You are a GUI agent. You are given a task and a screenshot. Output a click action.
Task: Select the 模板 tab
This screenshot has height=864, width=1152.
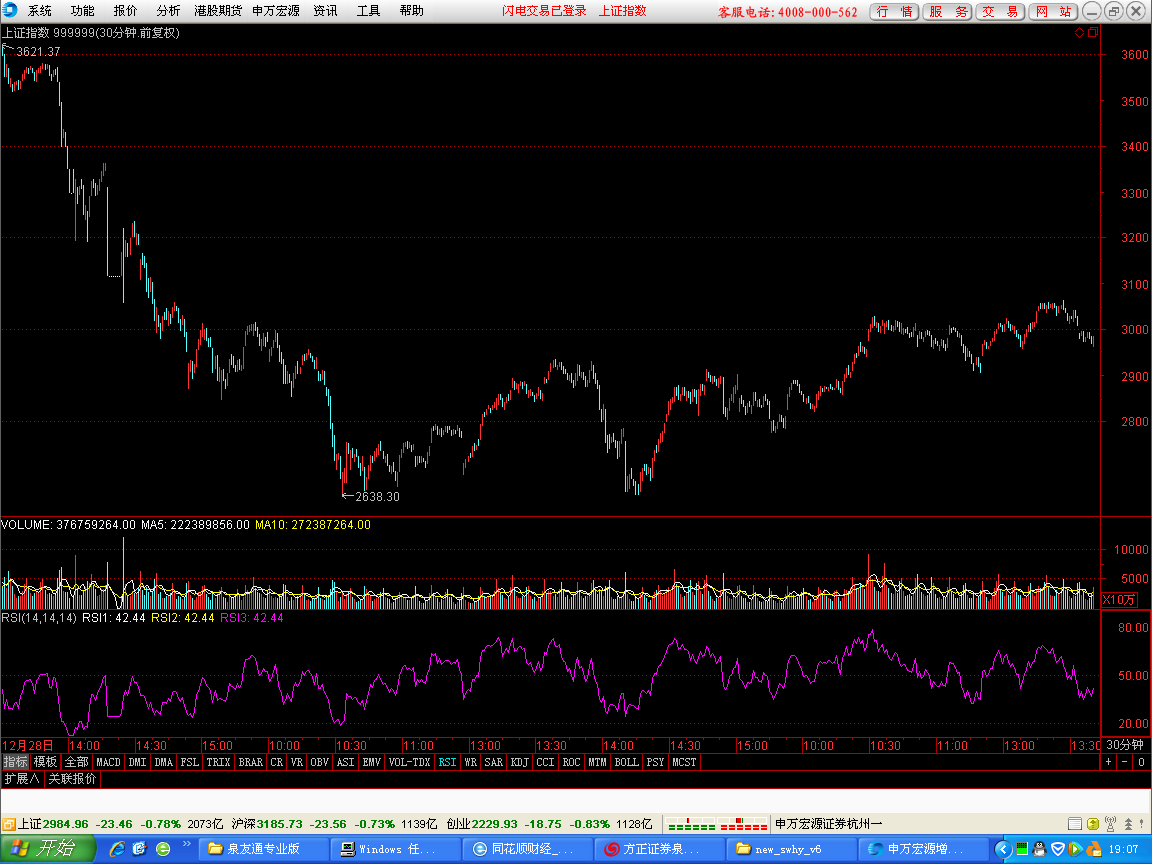[46, 762]
